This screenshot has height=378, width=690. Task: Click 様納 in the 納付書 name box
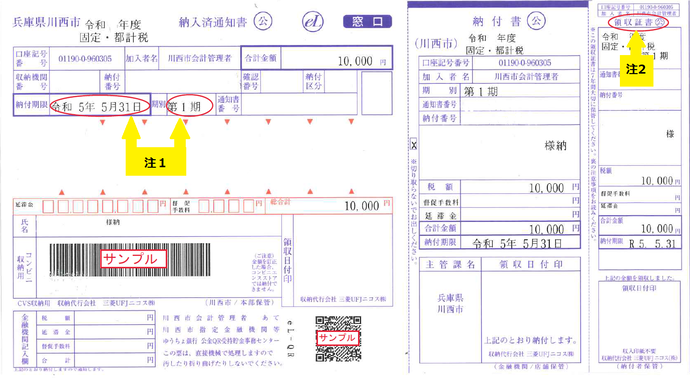coord(555,146)
